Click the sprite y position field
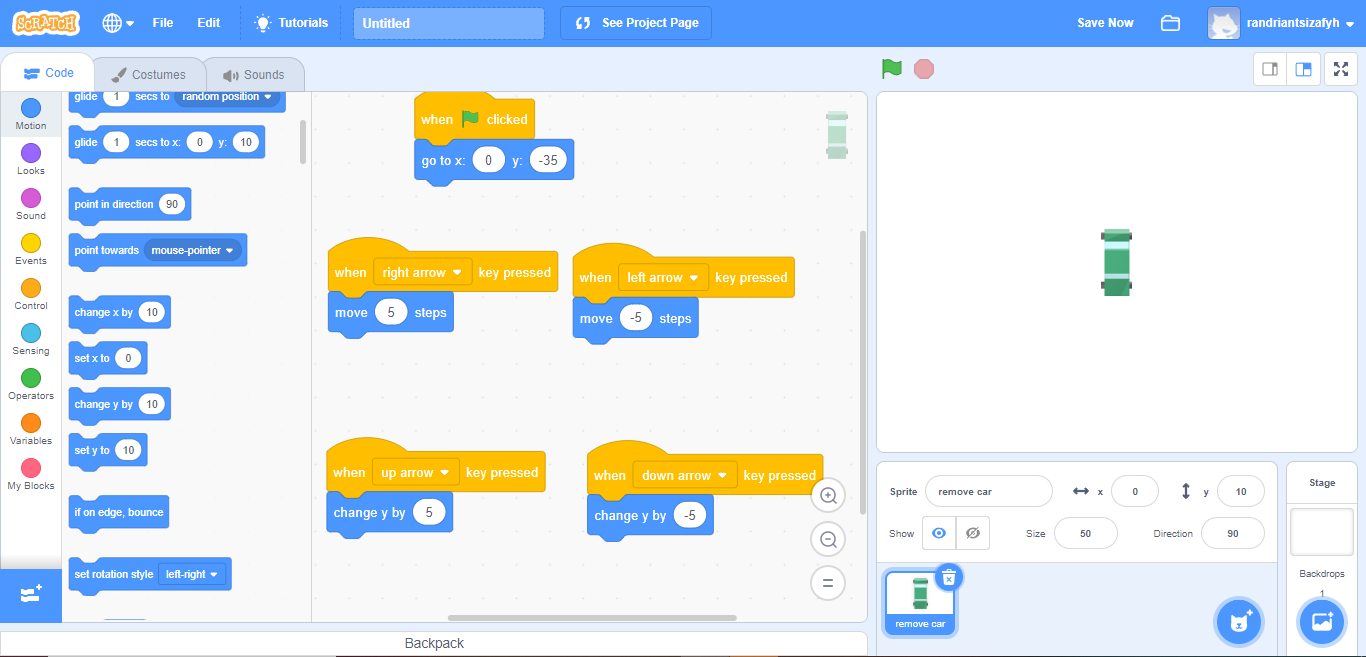 coord(1241,491)
